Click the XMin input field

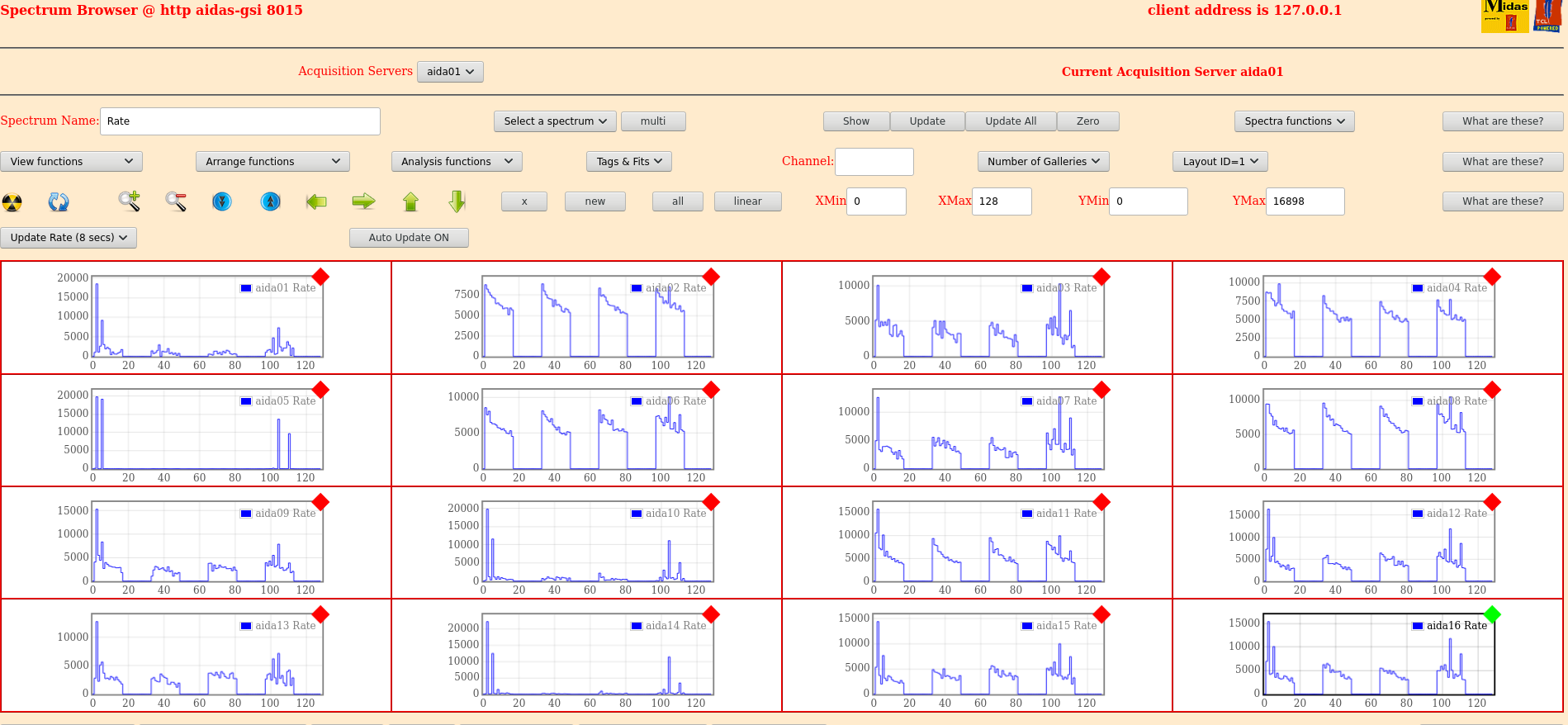coord(876,201)
